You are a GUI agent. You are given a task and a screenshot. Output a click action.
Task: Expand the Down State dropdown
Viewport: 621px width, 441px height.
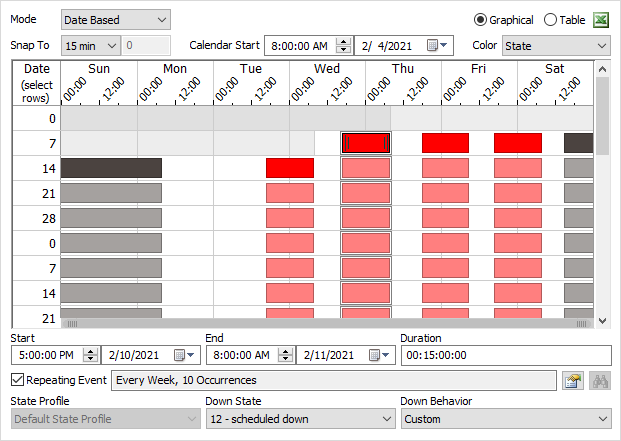click(x=299, y=419)
